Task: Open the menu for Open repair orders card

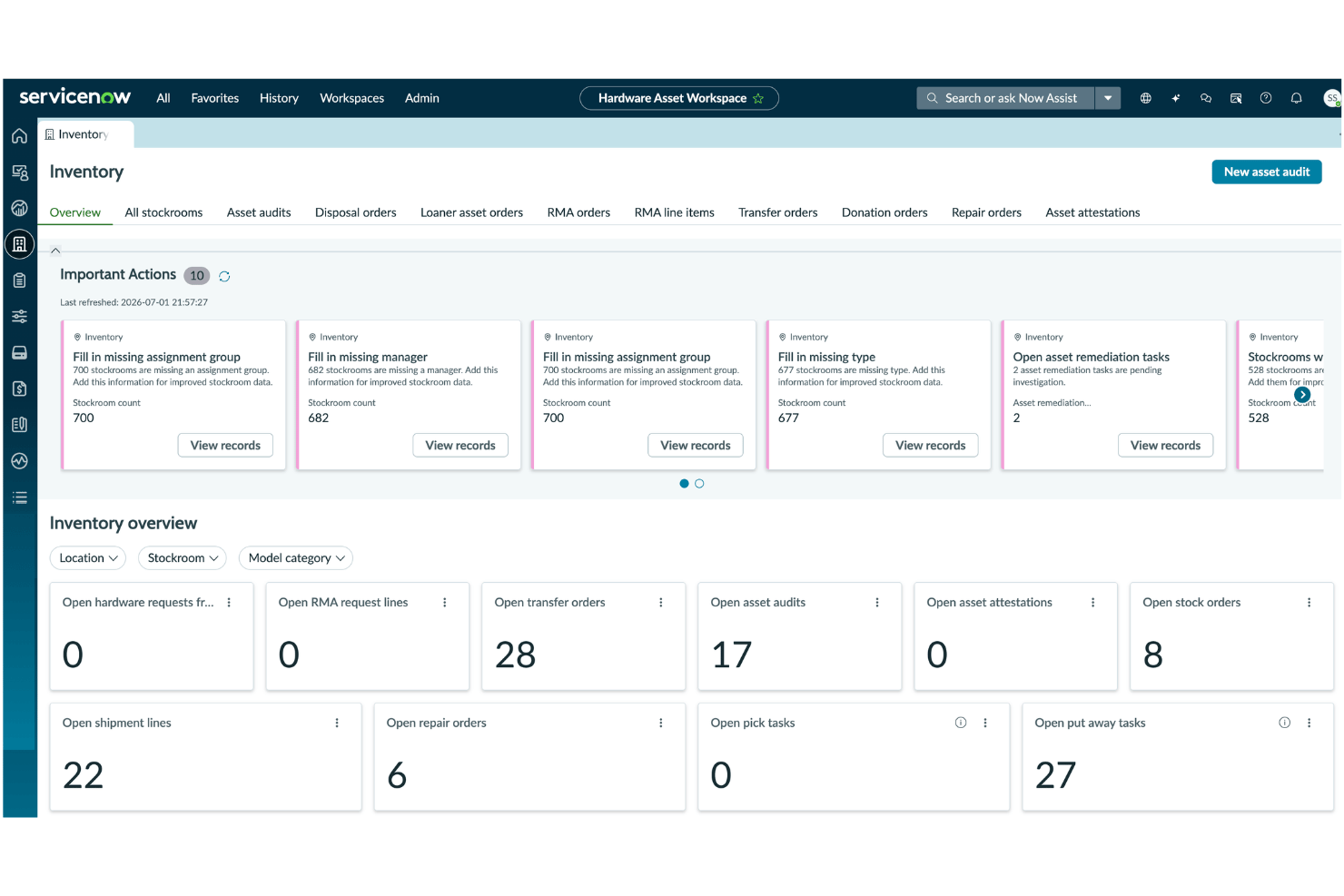Action: coord(661,724)
